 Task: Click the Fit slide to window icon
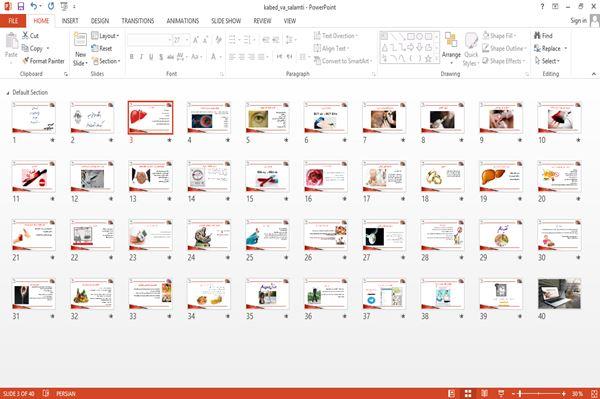(594, 393)
